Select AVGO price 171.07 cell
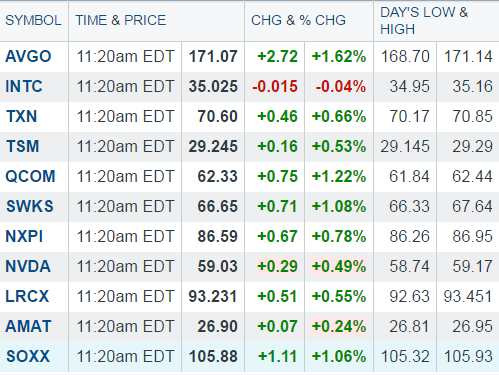The image size is (499, 375). (213, 56)
